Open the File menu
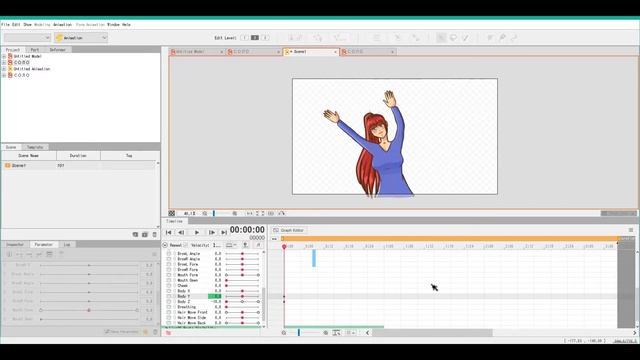The height and width of the screenshot is (360, 640). pos(5,24)
